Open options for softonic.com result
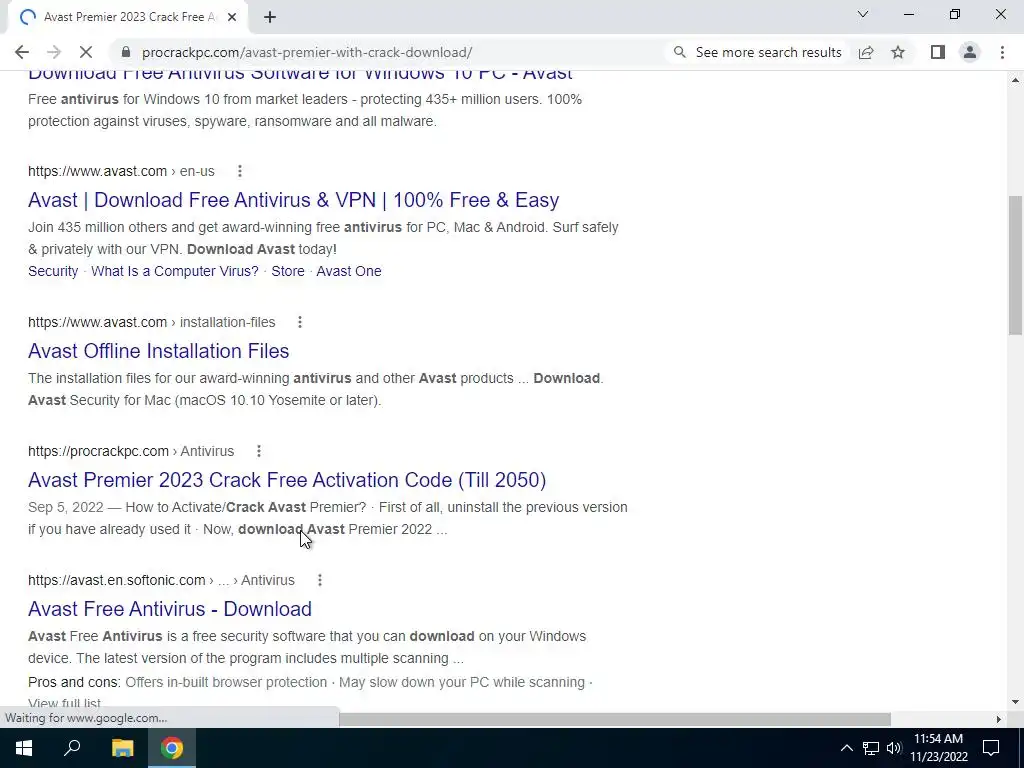 (319, 580)
